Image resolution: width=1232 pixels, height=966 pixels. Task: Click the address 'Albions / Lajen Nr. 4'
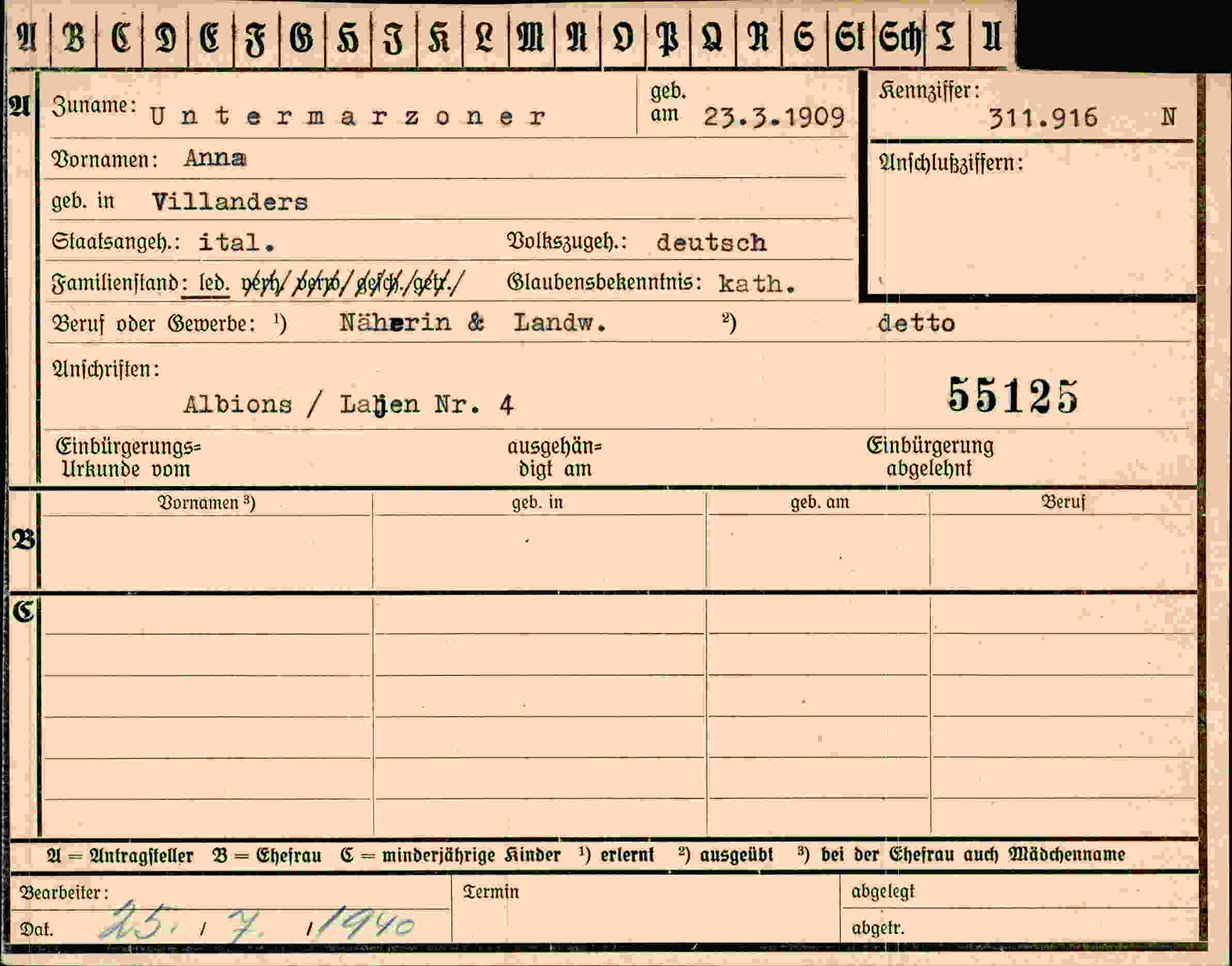(349, 405)
